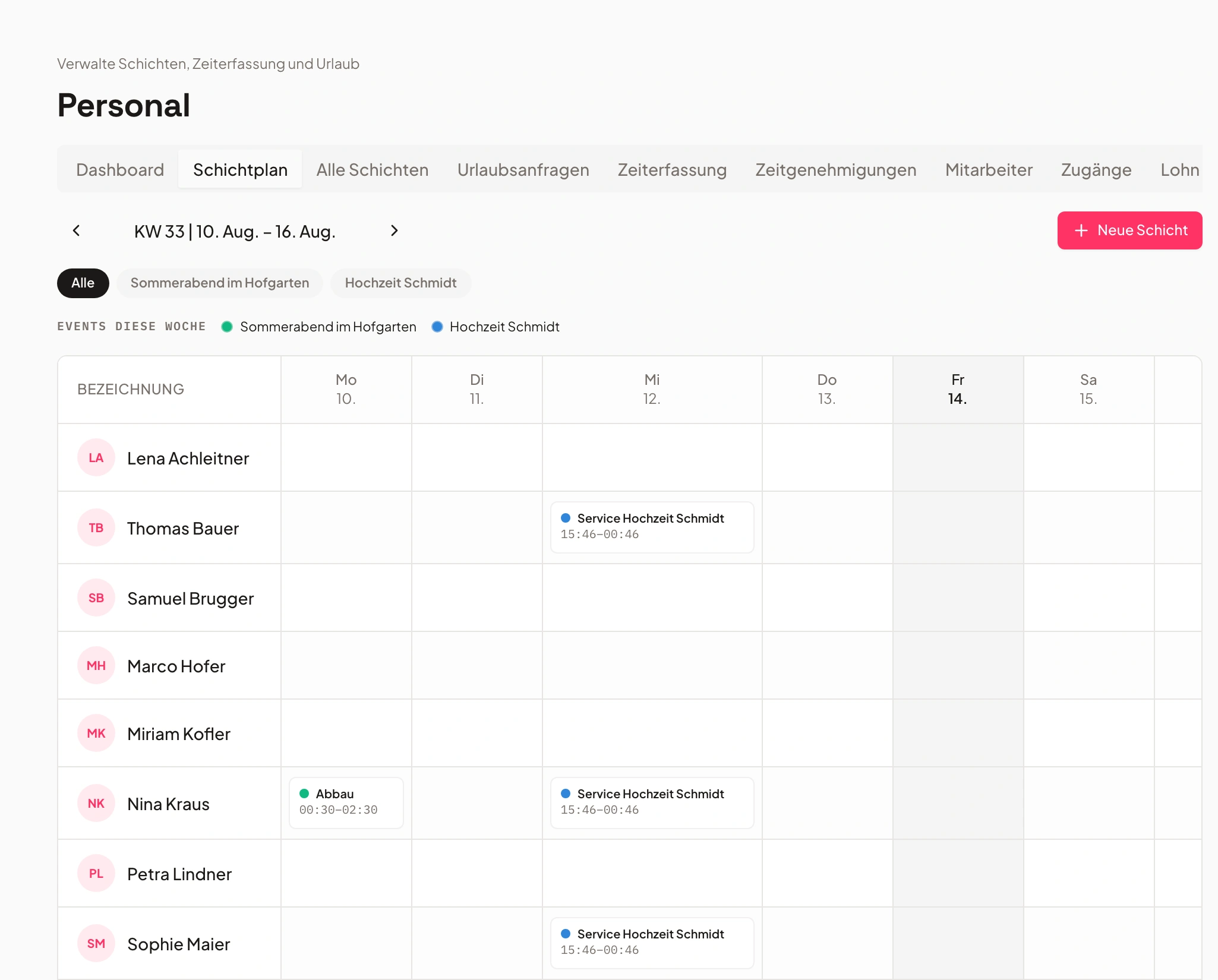Viewport: 1218px width, 980px height.
Task: Go to next week with right chevron
Action: pyautogui.click(x=394, y=230)
